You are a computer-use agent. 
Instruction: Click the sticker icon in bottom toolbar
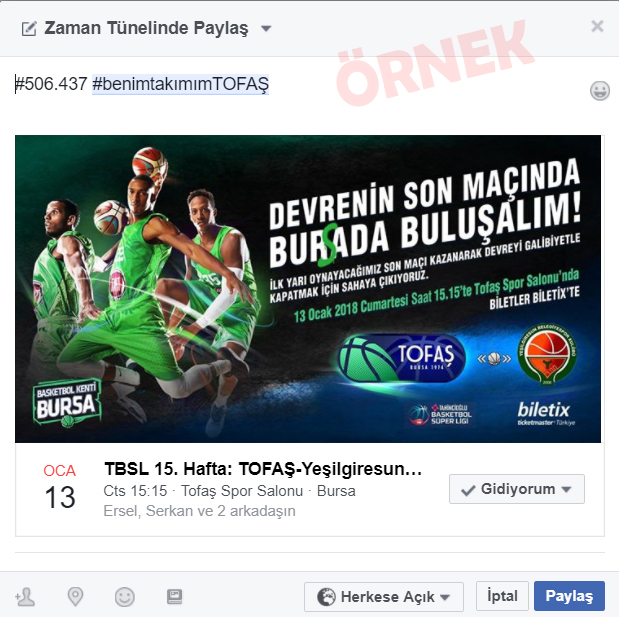pos(174,596)
